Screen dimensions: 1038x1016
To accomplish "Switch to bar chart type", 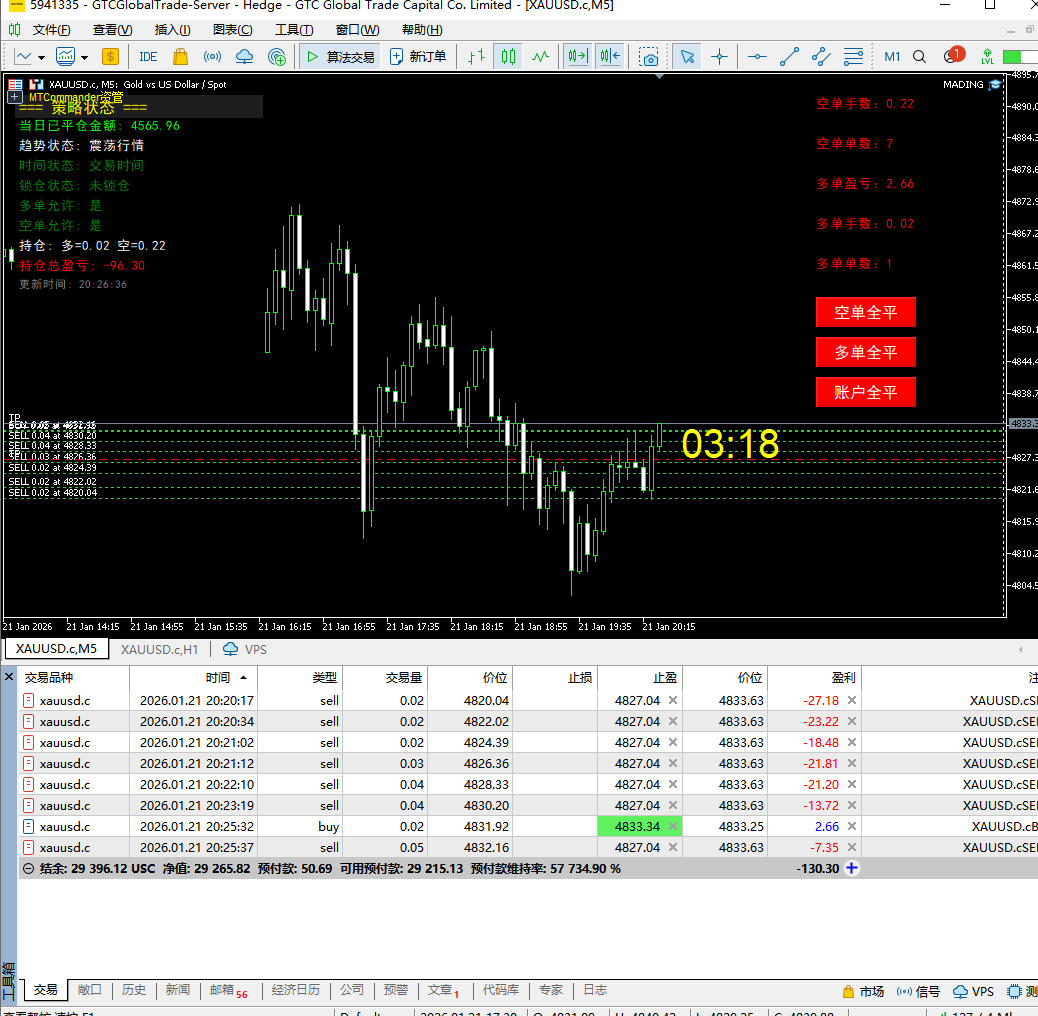I will (x=476, y=57).
